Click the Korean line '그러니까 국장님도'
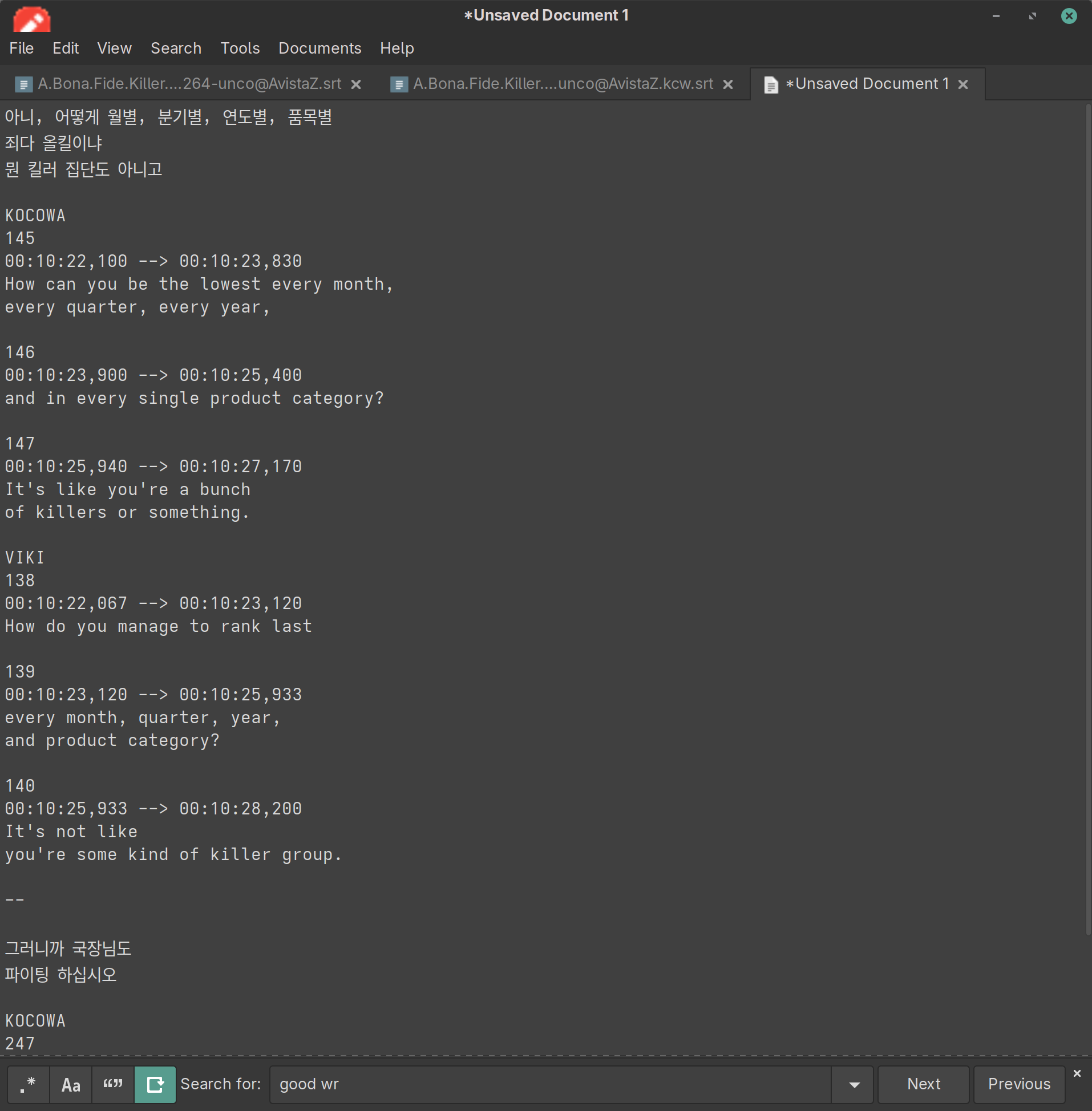Screen dimensions: 1092x1111 point(68,948)
